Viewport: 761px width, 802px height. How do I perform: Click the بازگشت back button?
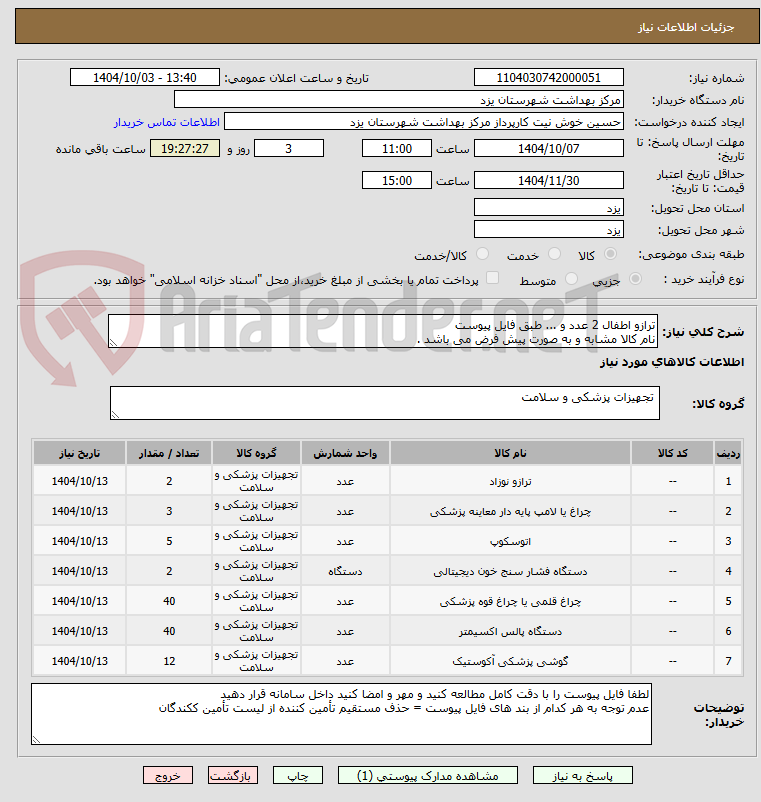pyautogui.click(x=233, y=775)
